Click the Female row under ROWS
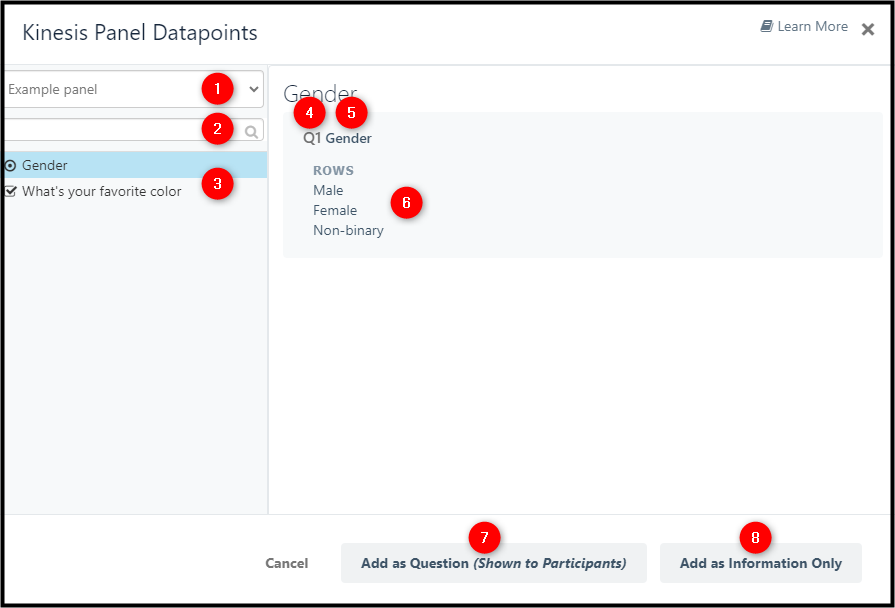895x608 pixels. click(333, 210)
